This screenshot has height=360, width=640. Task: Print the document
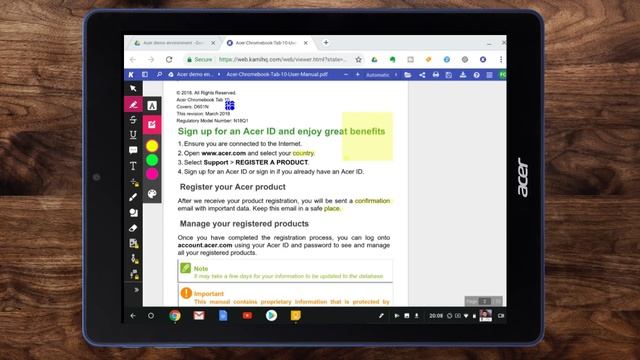436,75
